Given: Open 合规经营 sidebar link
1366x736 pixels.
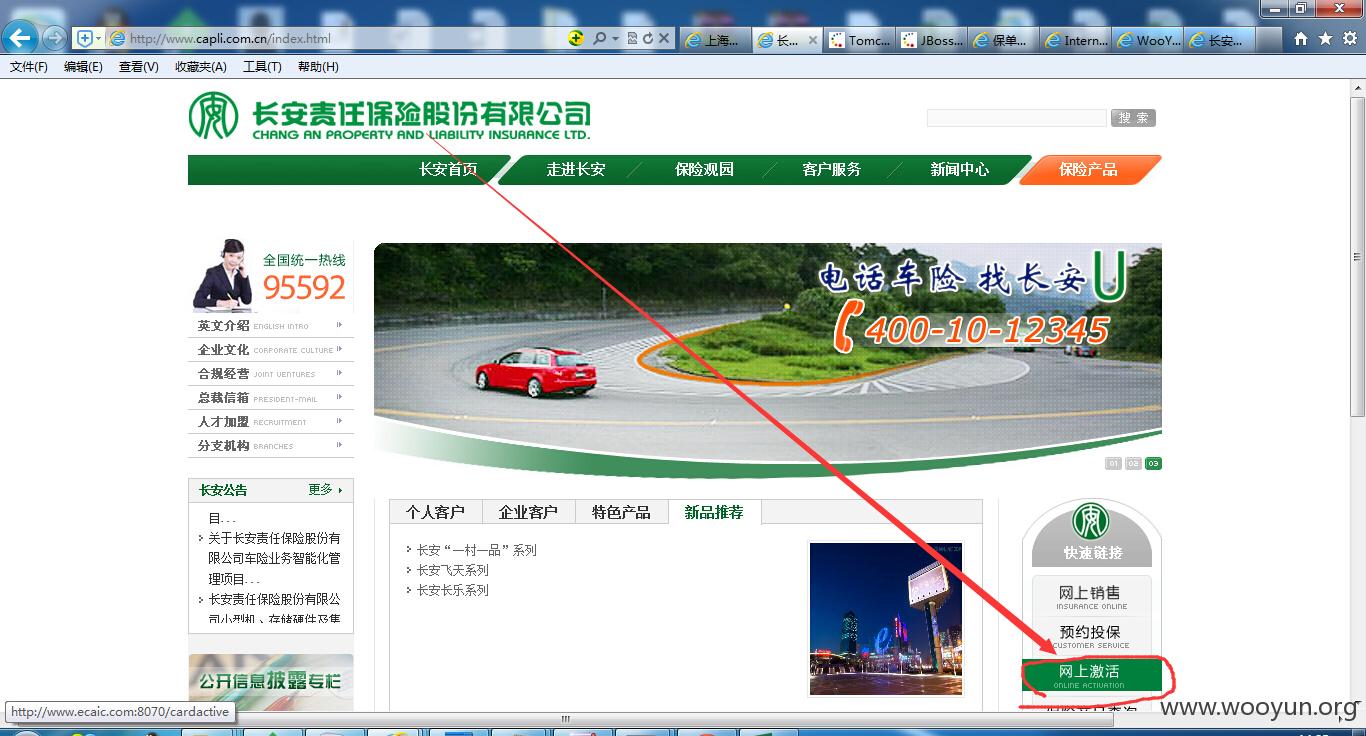Looking at the screenshot, I should click(271, 374).
